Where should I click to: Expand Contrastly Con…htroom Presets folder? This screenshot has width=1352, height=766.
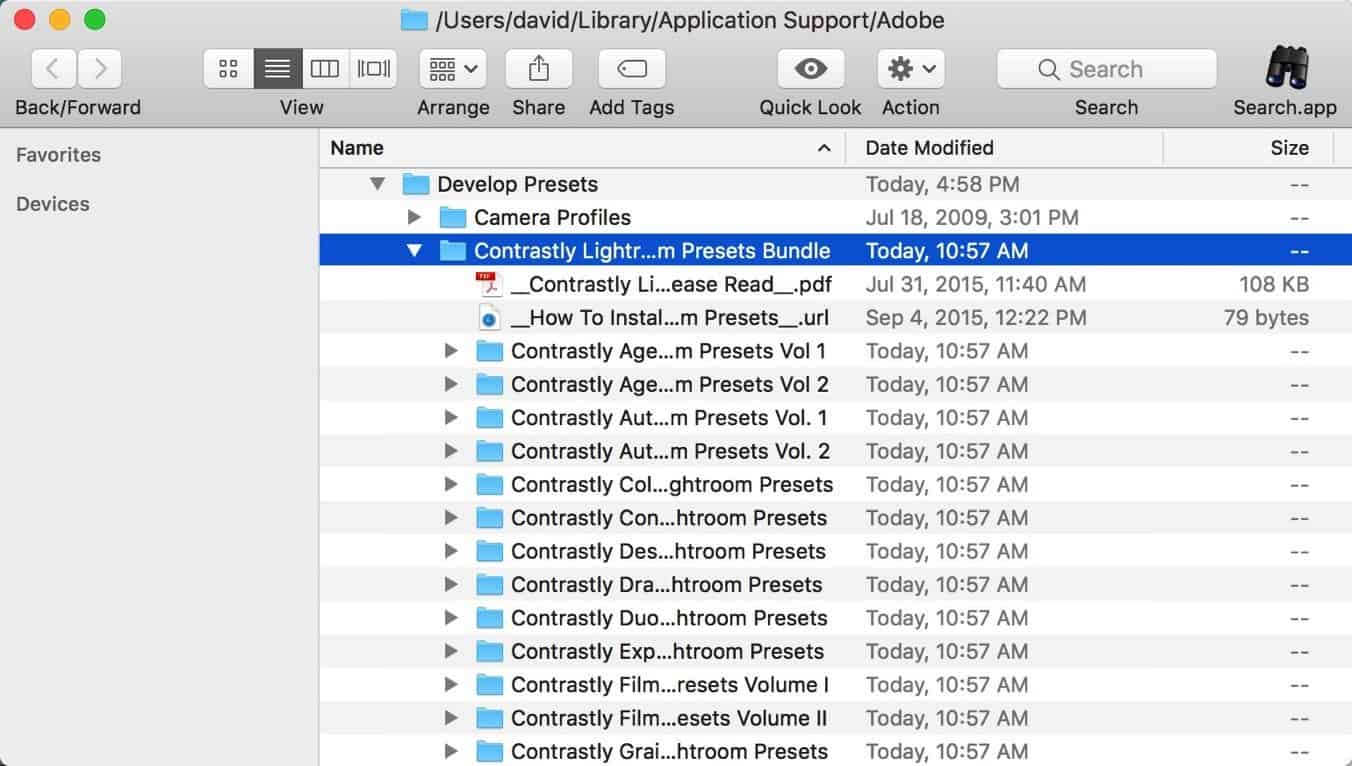pos(451,518)
